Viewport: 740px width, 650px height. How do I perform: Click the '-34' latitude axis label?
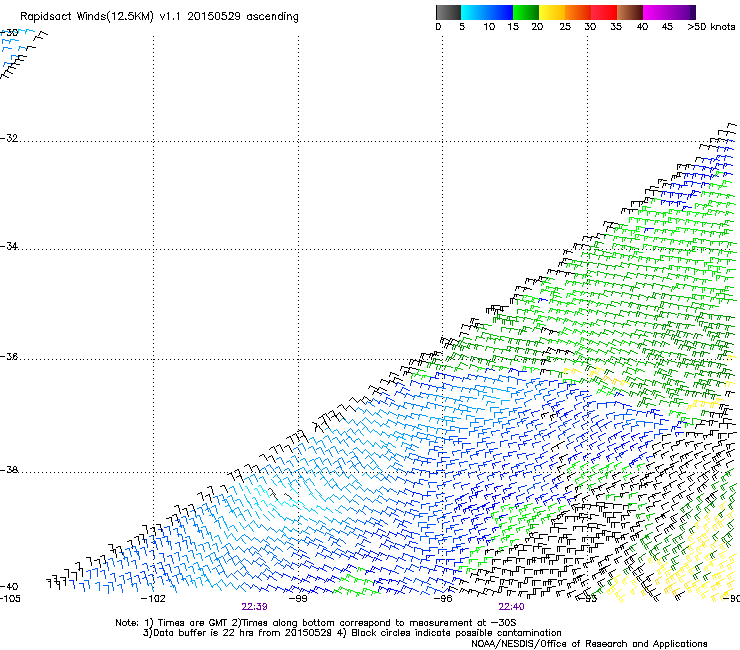click(9, 246)
